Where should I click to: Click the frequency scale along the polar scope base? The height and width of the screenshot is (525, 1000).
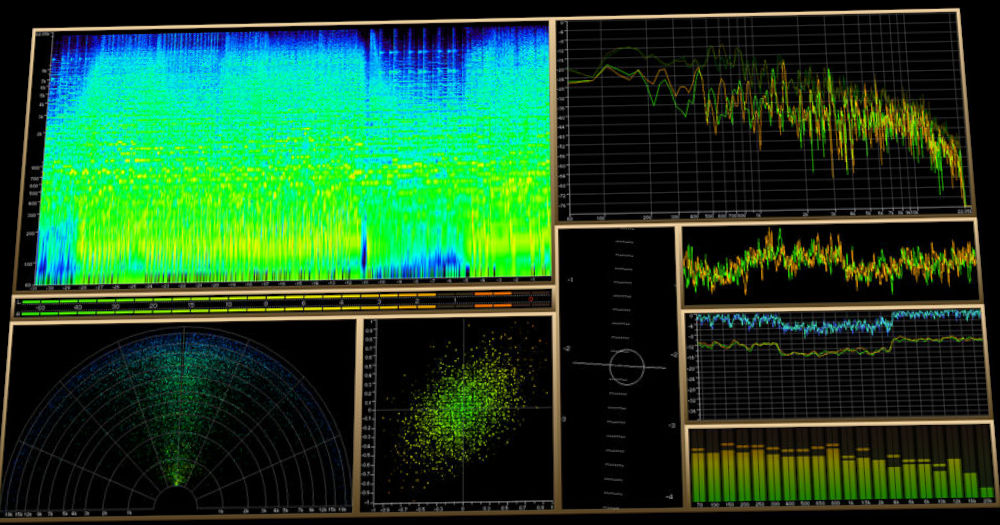100,511
